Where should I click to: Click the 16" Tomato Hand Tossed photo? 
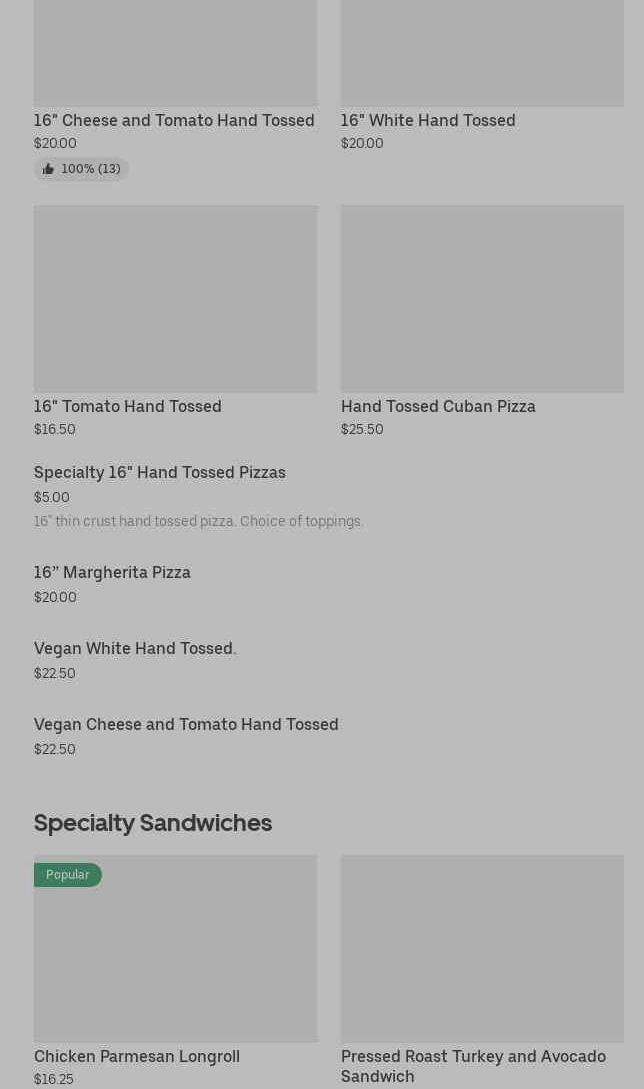[x=175, y=298]
